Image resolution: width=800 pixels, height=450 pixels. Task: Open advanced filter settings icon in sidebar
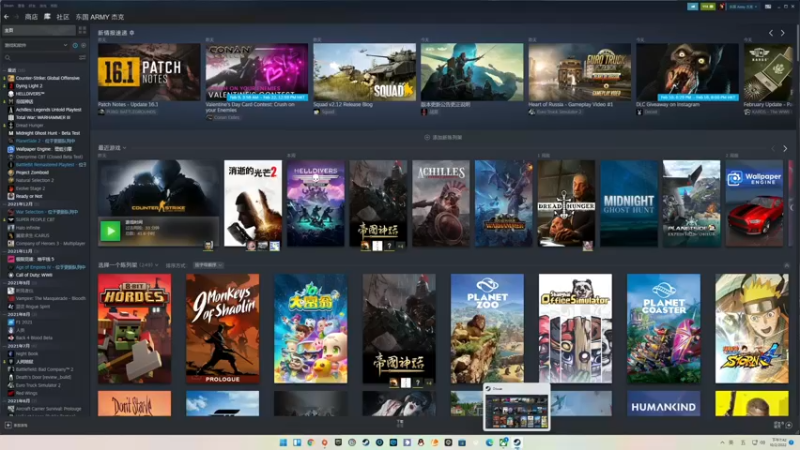coord(82,58)
